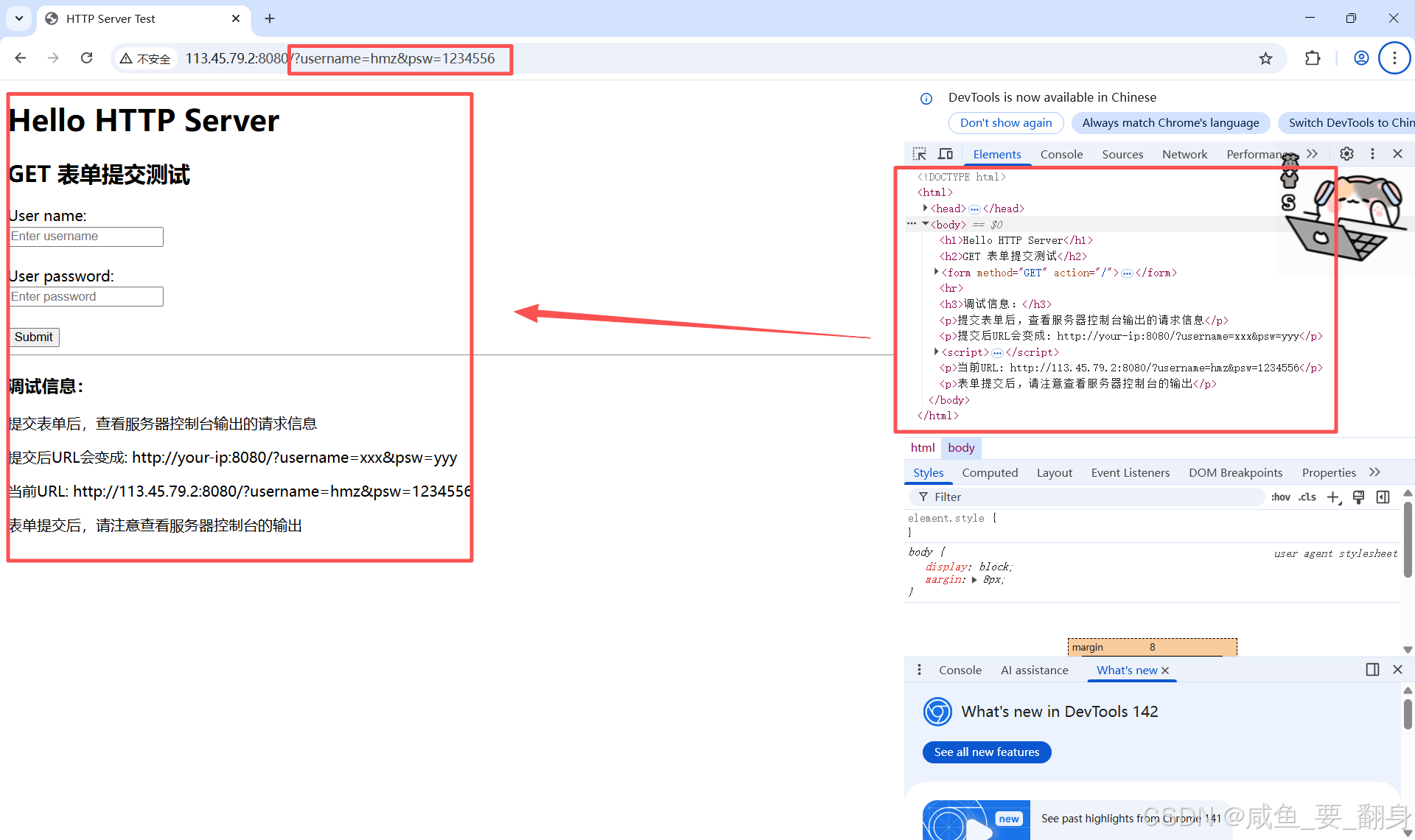This screenshot has width=1415, height=840.
Task: Reload the page
Action: 87,58
